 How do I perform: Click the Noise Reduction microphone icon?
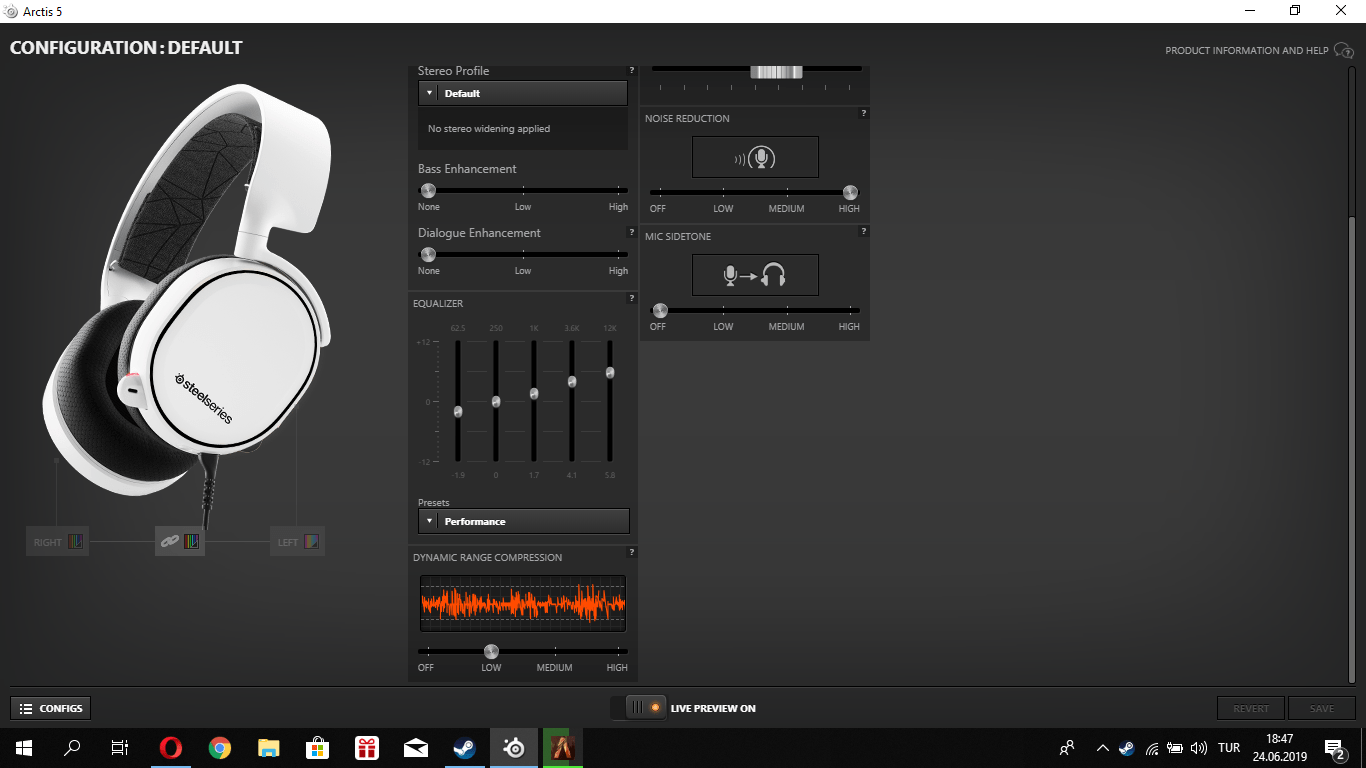pyautogui.click(x=755, y=157)
